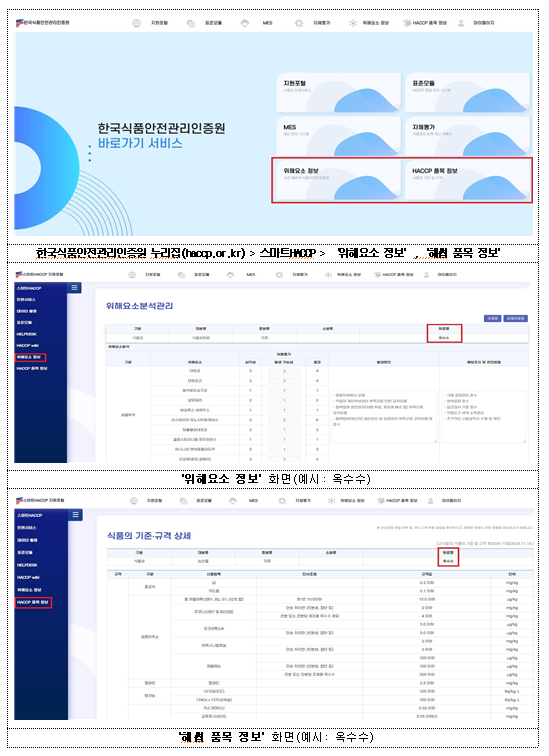Click the 지원포털 icon in the homepage top navigation
This screenshot has height=756, width=549.
pyautogui.click(x=137, y=23)
